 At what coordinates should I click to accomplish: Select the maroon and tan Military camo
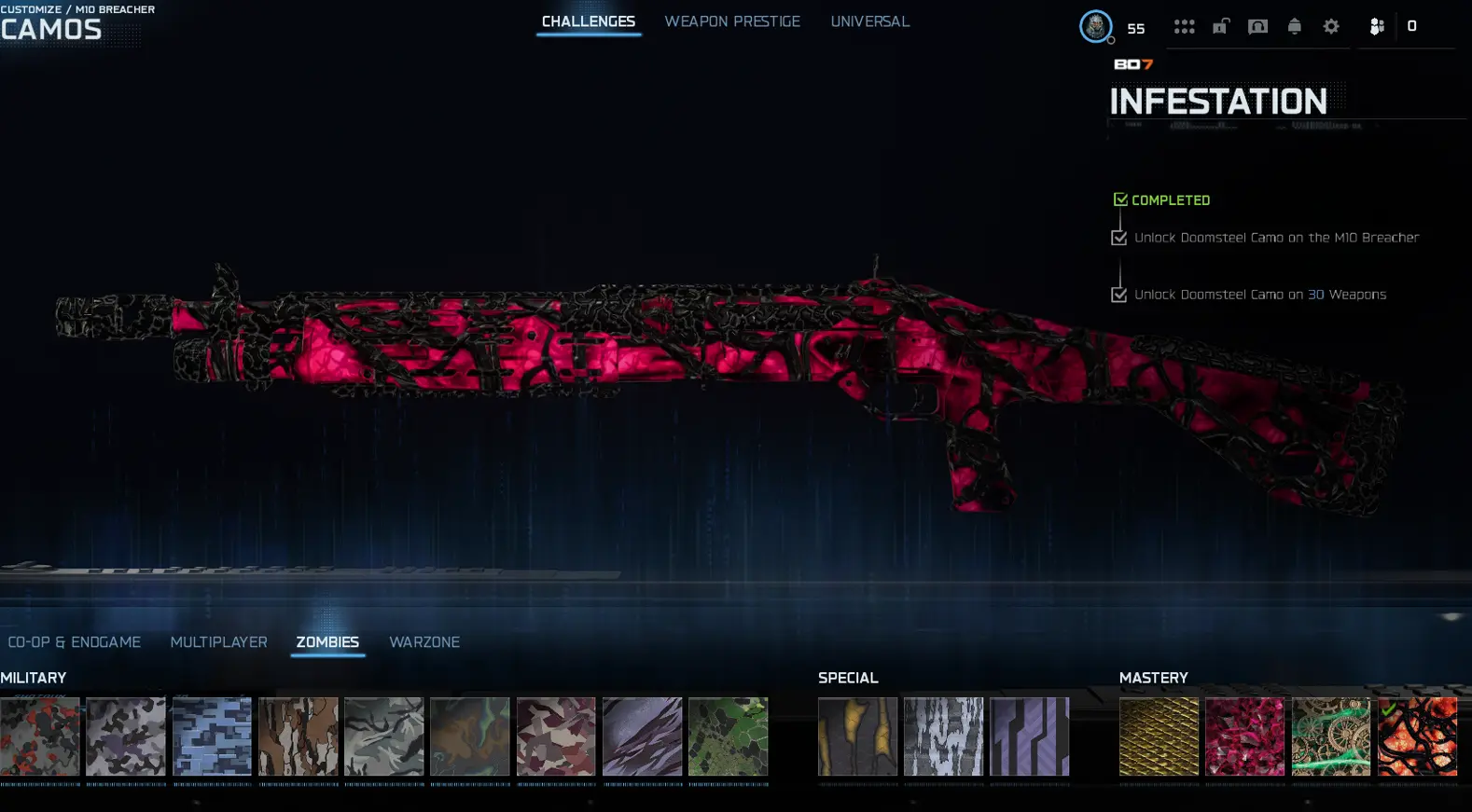tap(556, 736)
